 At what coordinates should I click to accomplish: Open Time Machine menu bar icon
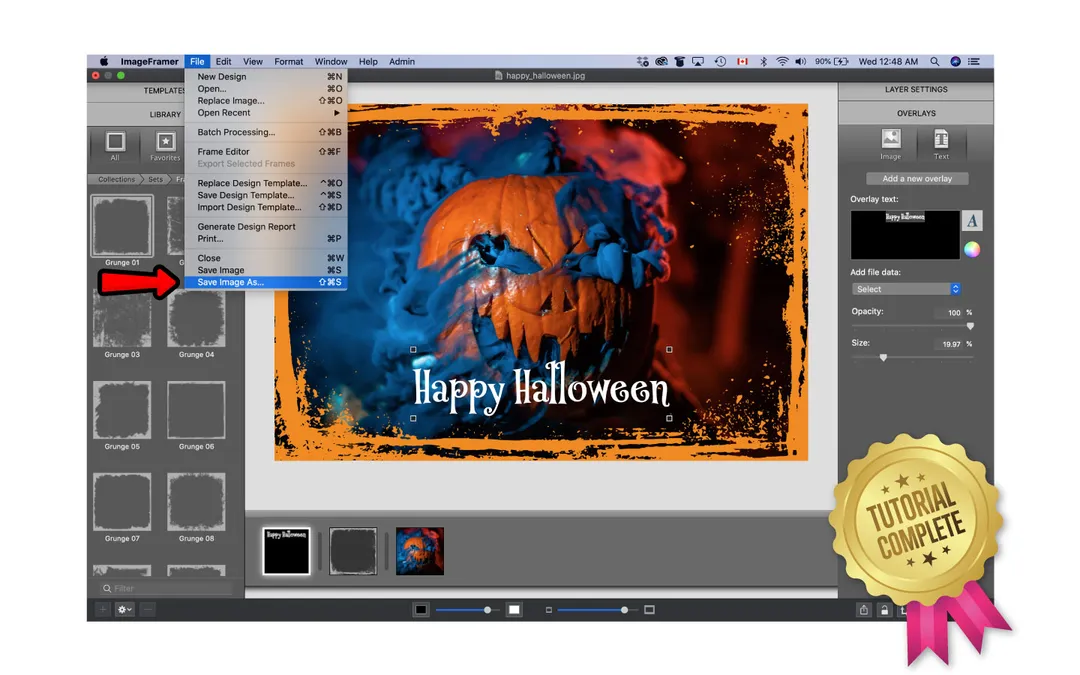[x=720, y=61]
